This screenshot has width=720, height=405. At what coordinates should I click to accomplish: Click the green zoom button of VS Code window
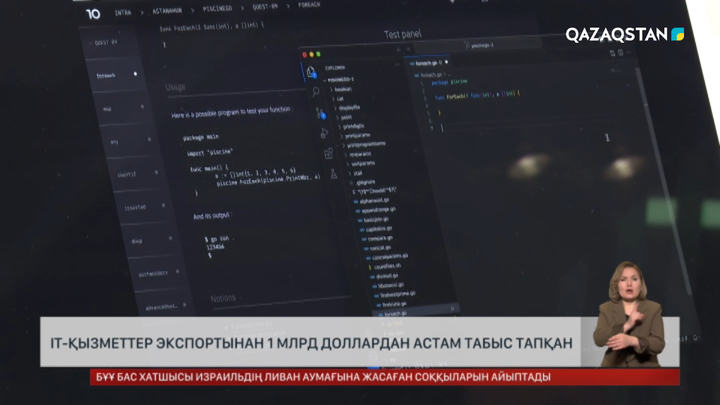pyautogui.click(x=318, y=54)
